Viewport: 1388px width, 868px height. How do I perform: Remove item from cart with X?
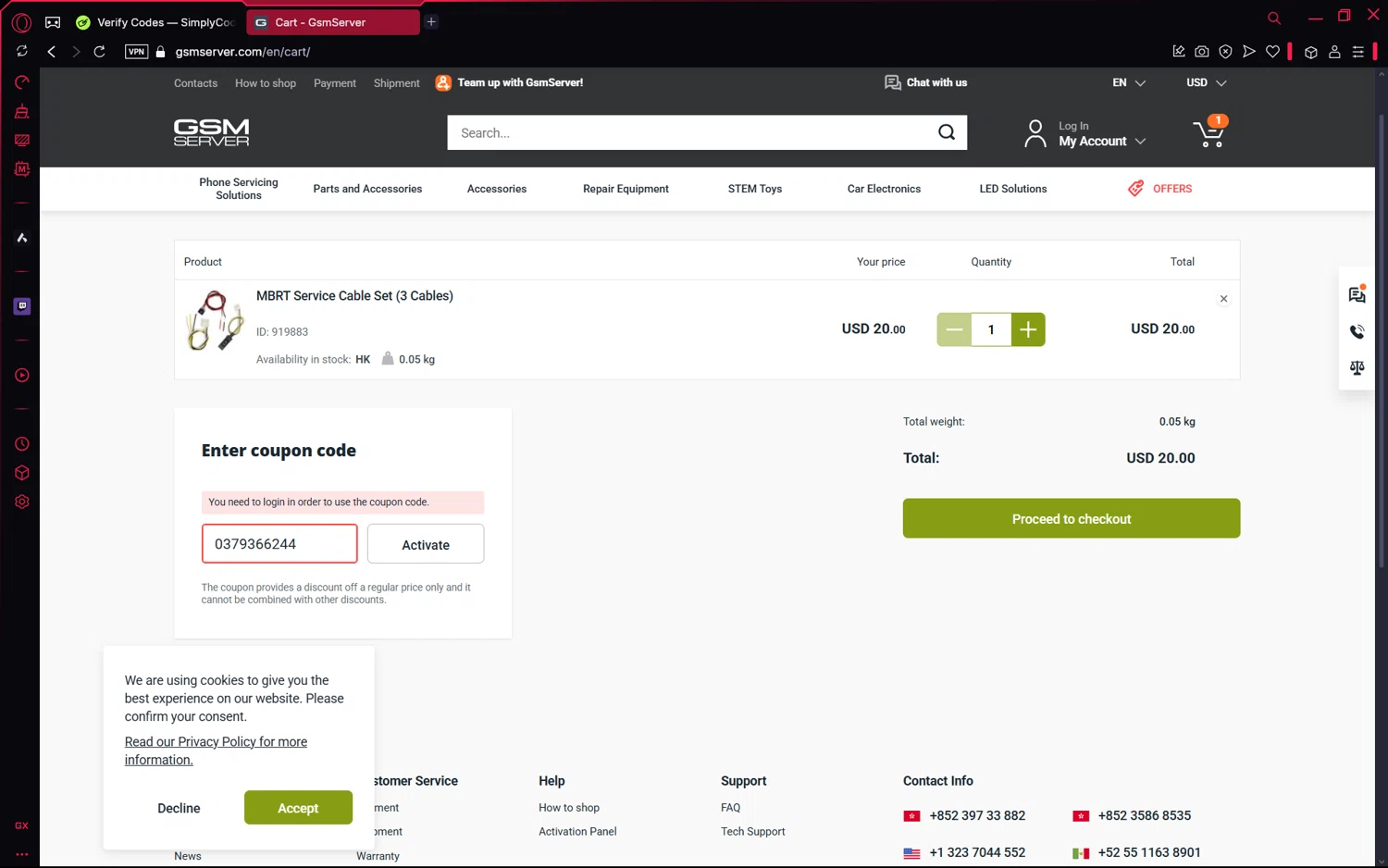pos(1223,299)
